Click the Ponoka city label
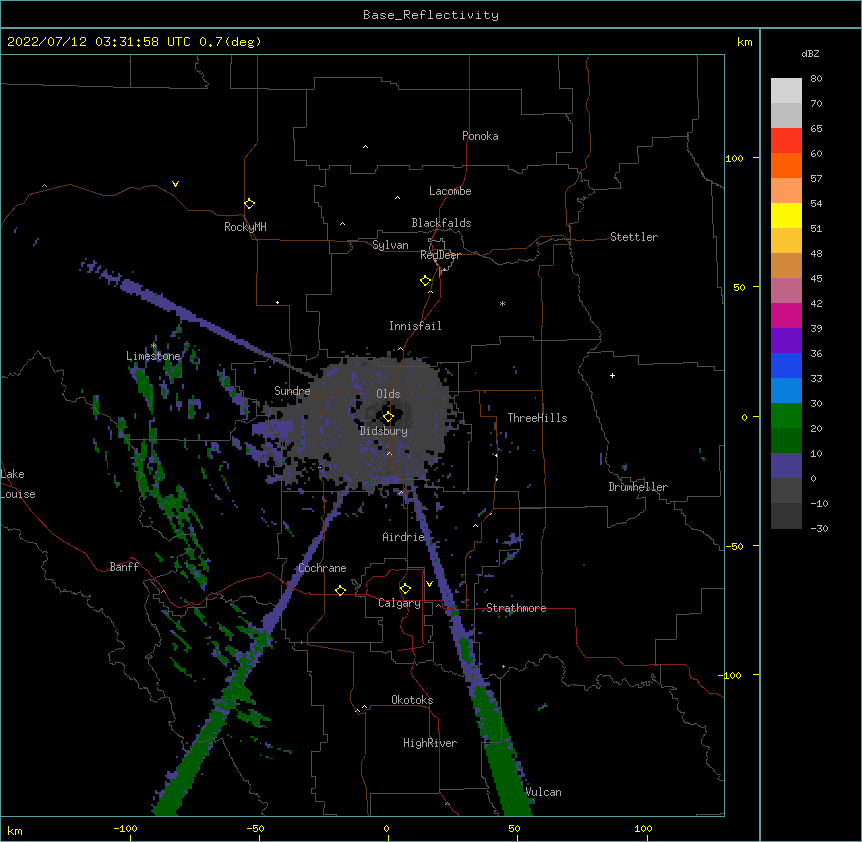This screenshot has height=842, width=862. 480,136
